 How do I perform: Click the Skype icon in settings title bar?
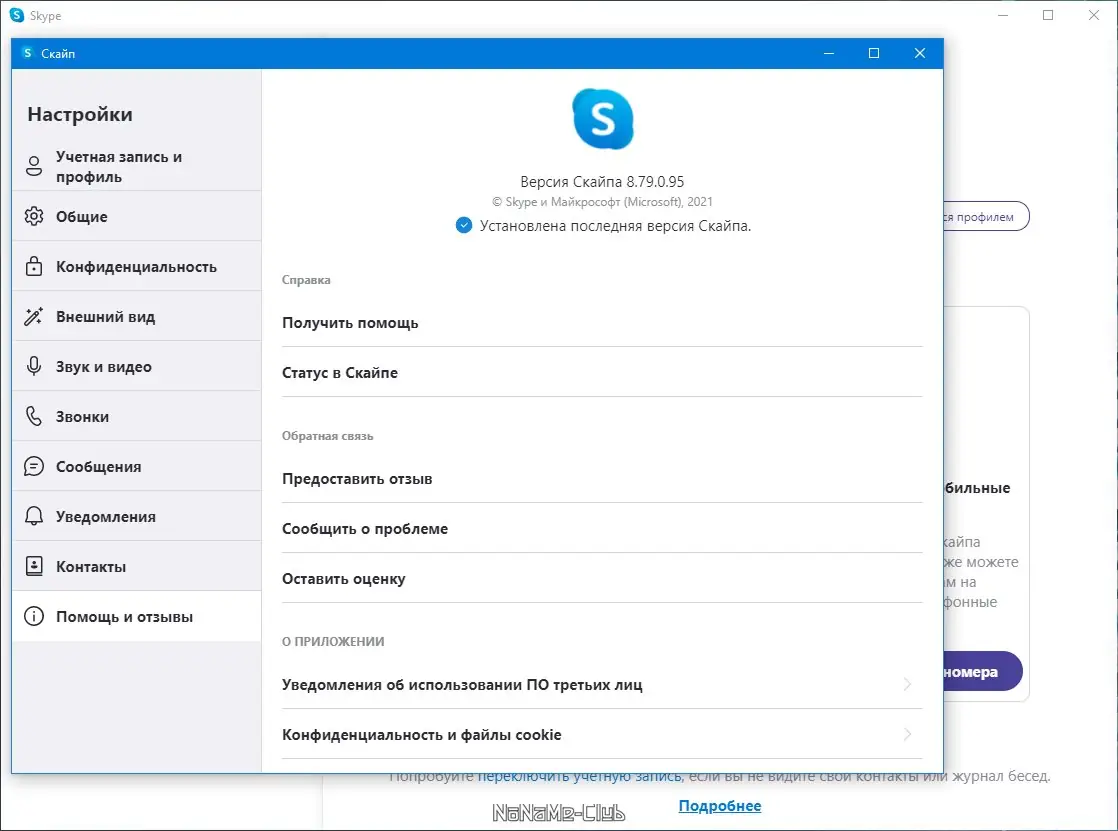coord(27,53)
